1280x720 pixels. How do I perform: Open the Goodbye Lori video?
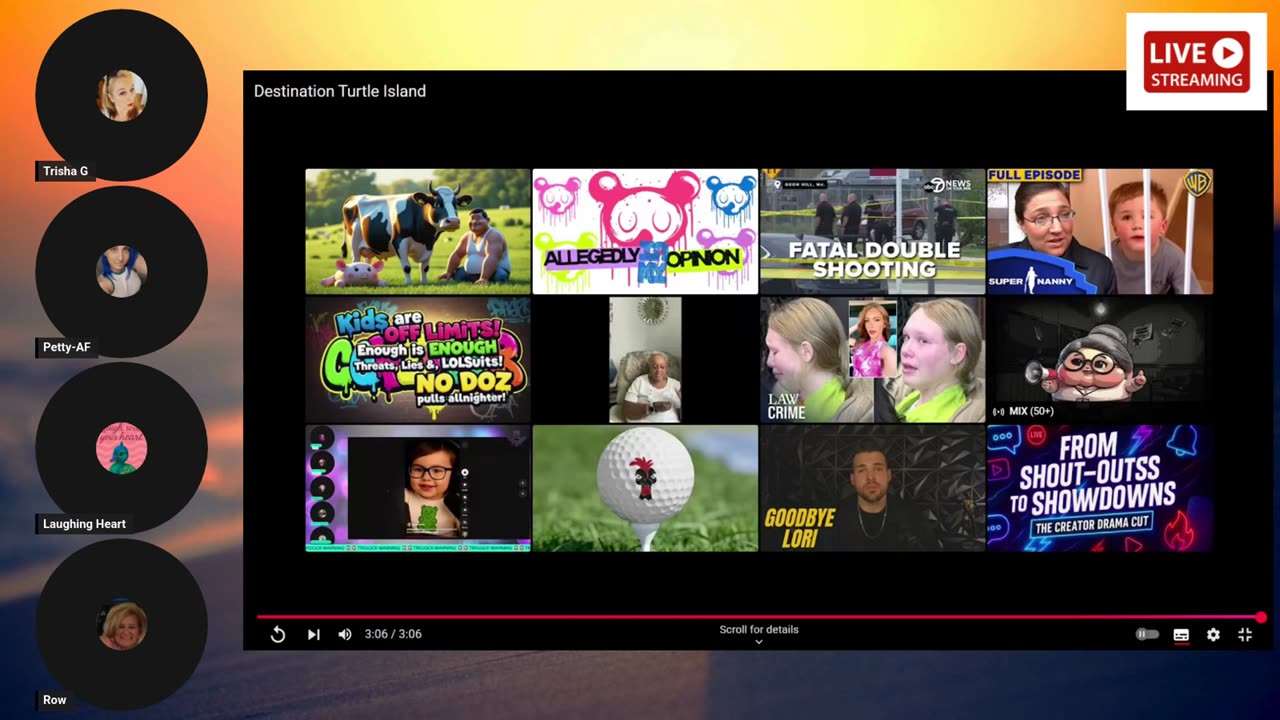click(x=872, y=488)
